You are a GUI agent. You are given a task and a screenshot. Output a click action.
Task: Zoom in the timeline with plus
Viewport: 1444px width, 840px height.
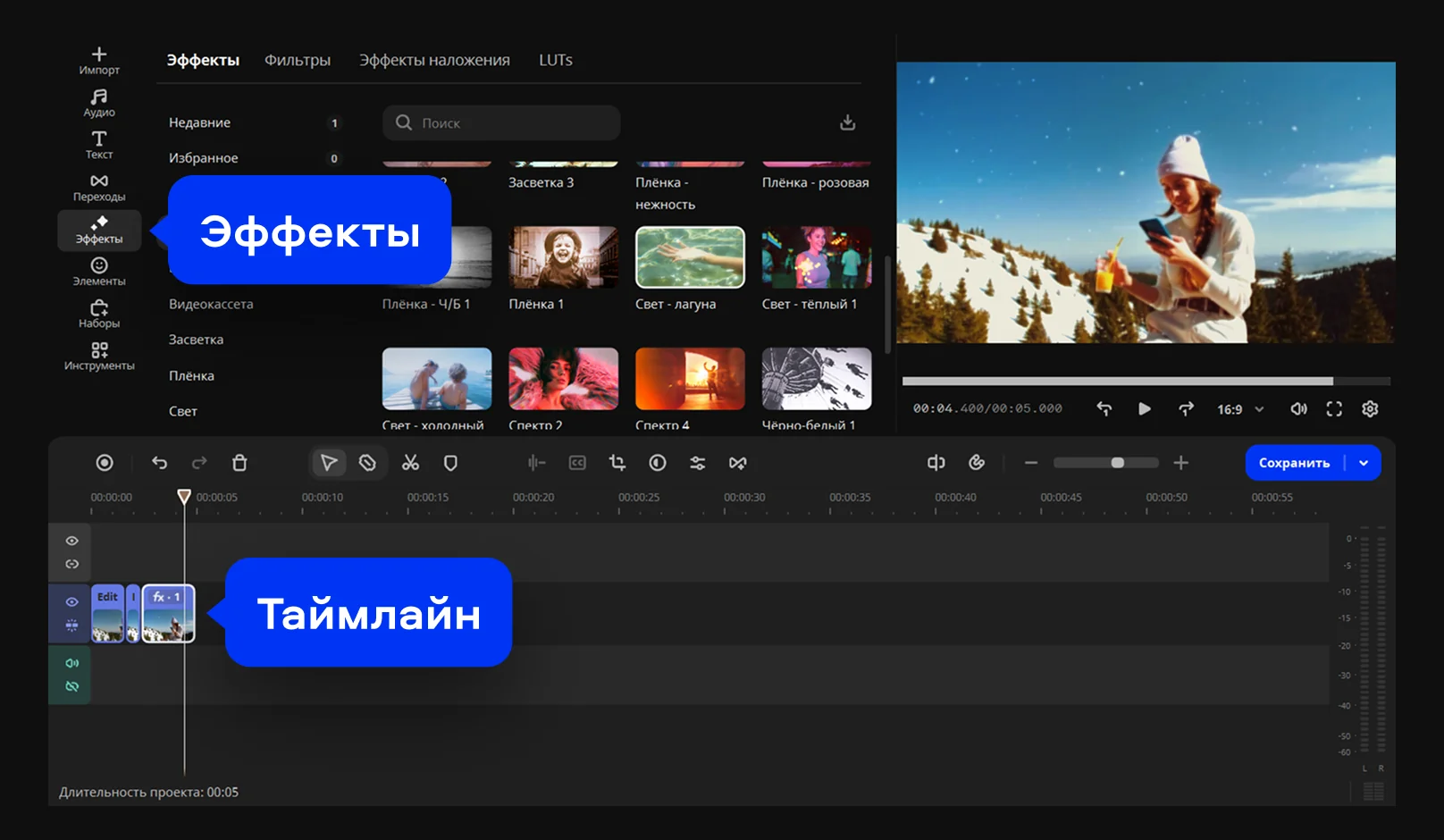tap(1181, 463)
